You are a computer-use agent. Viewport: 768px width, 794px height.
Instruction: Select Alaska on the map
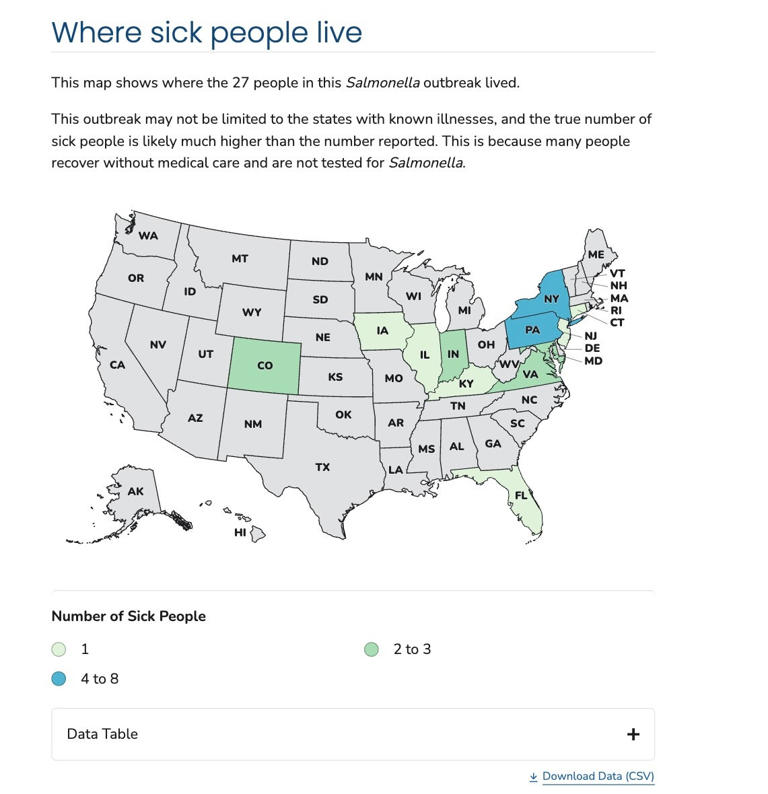135,491
